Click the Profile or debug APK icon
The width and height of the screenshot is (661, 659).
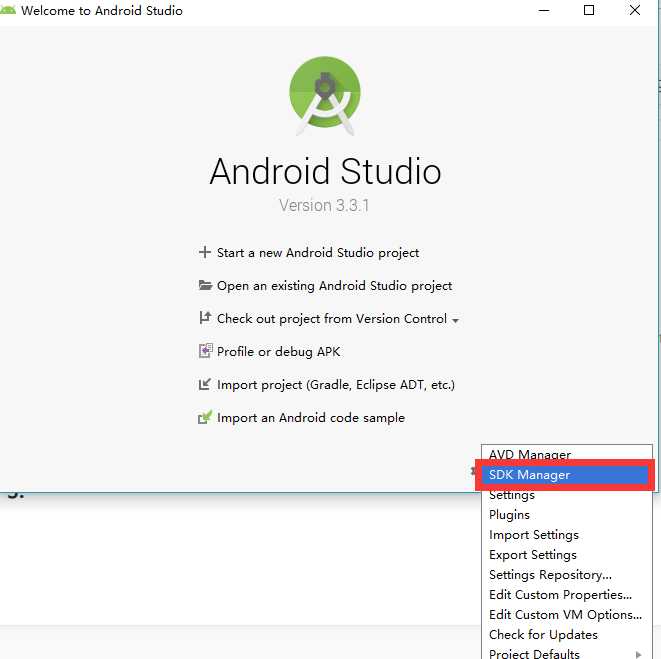[x=205, y=351]
